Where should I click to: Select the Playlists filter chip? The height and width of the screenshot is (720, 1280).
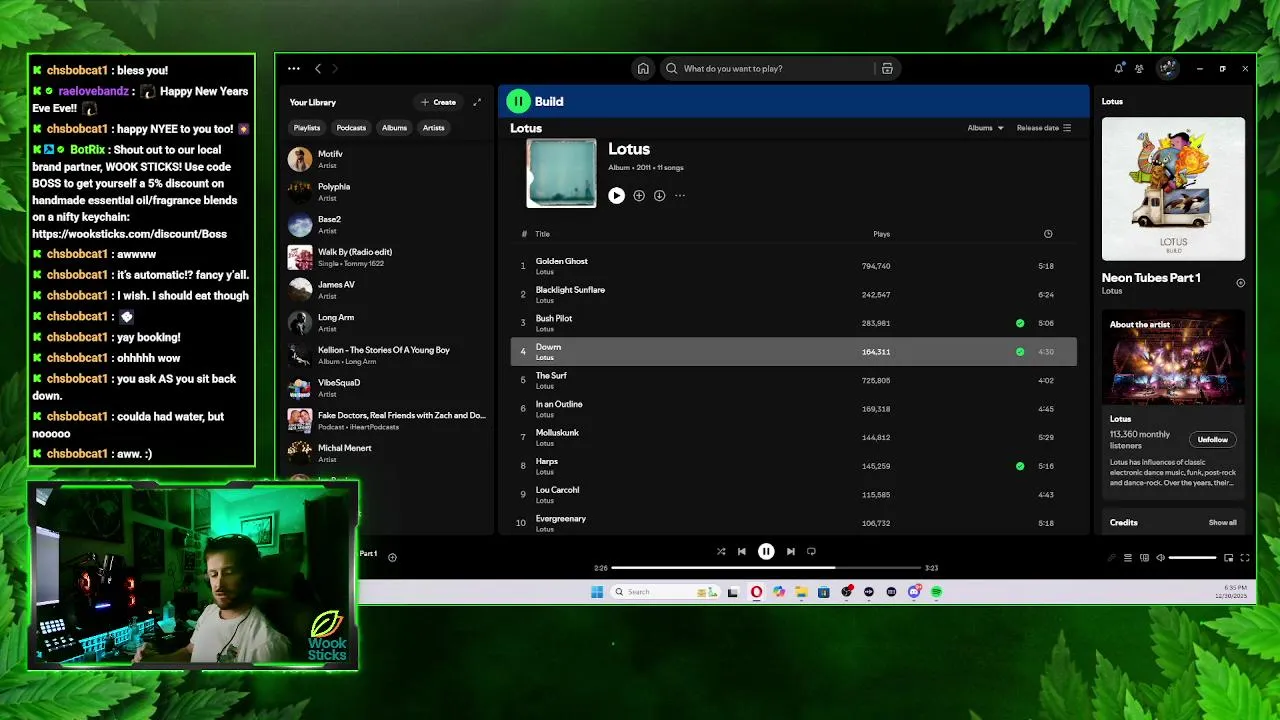coord(307,128)
